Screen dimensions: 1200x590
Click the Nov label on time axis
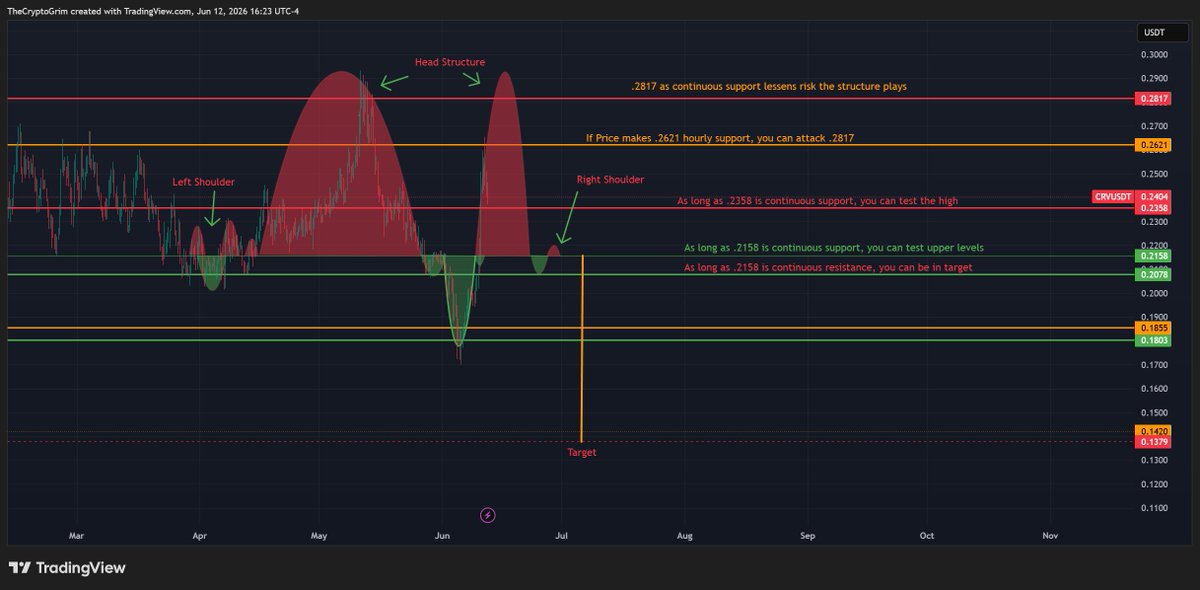[x=1050, y=536]
